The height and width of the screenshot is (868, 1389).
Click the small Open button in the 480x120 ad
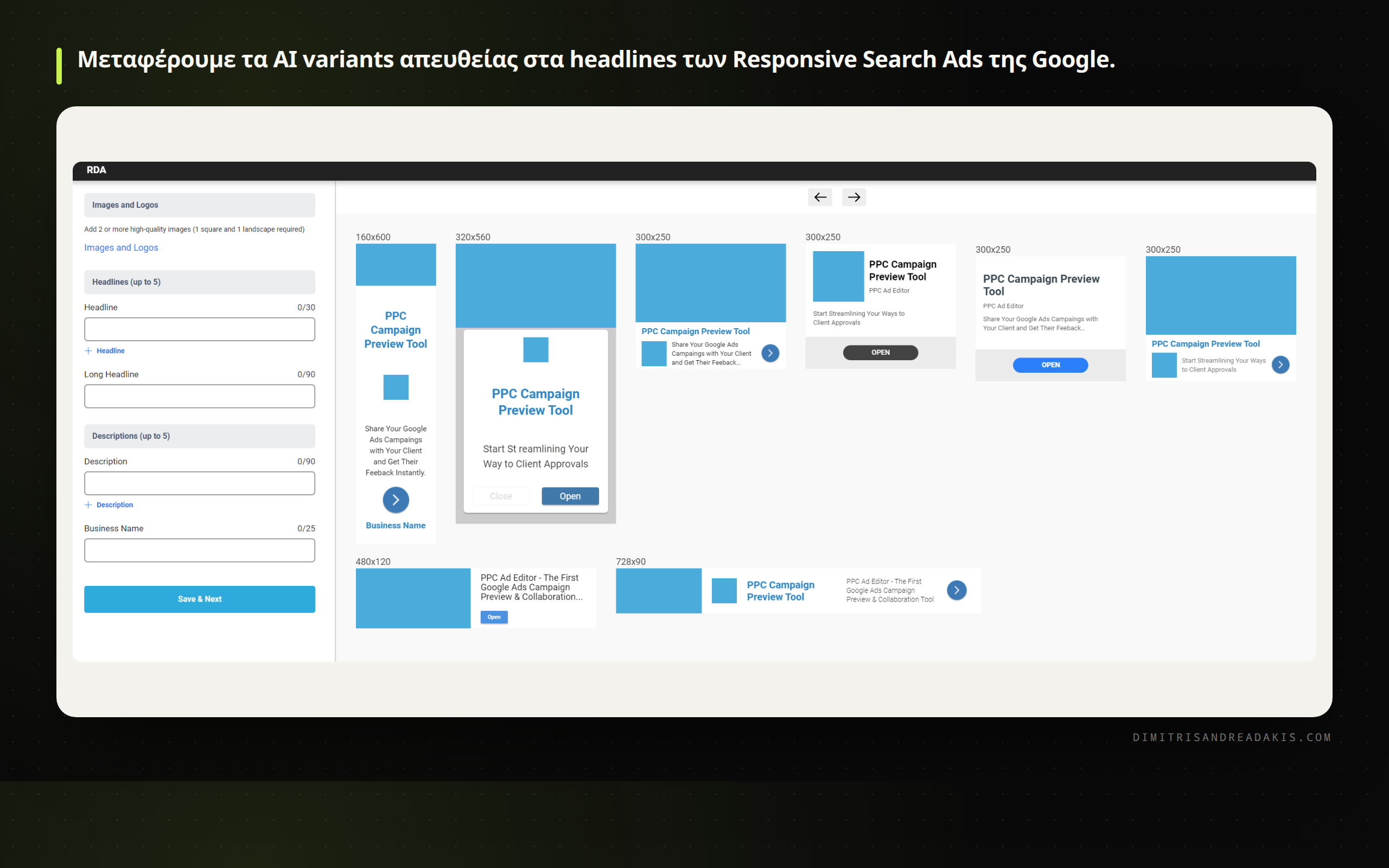(494, 617)
